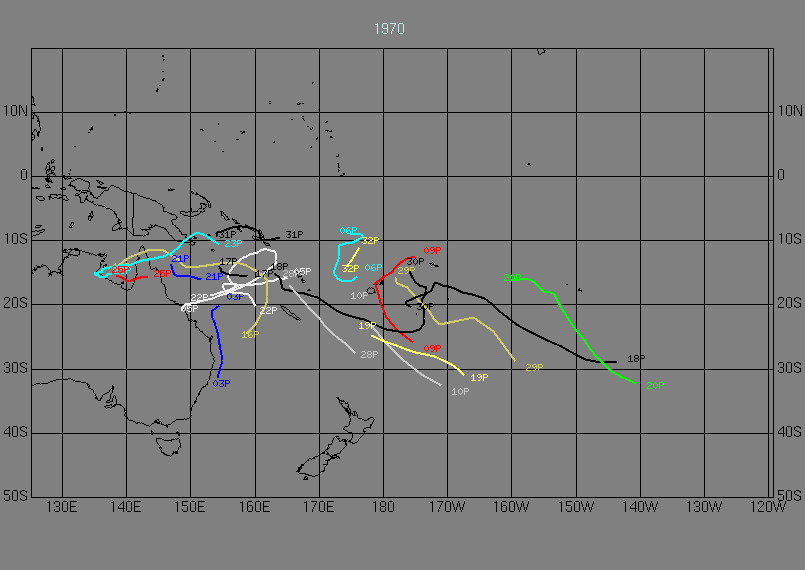Click the 03P label below the blue track

[x=222, y=383]
